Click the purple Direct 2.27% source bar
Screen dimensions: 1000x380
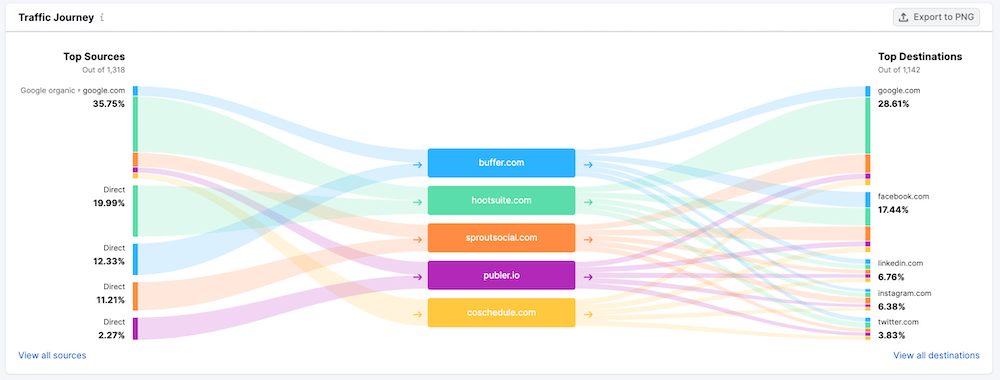[x=135, y=329]
